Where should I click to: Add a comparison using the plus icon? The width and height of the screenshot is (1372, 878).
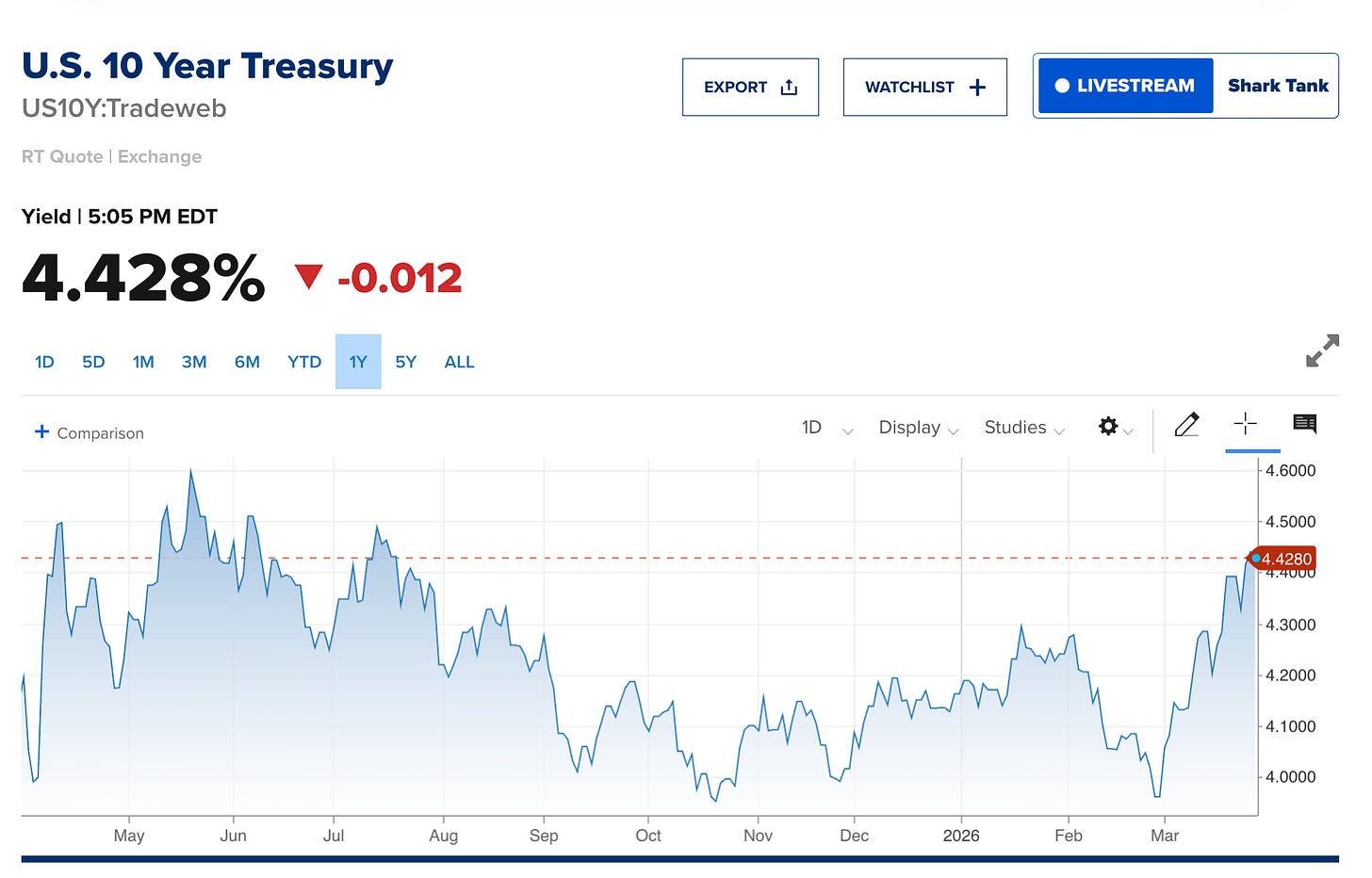(42, 431)
